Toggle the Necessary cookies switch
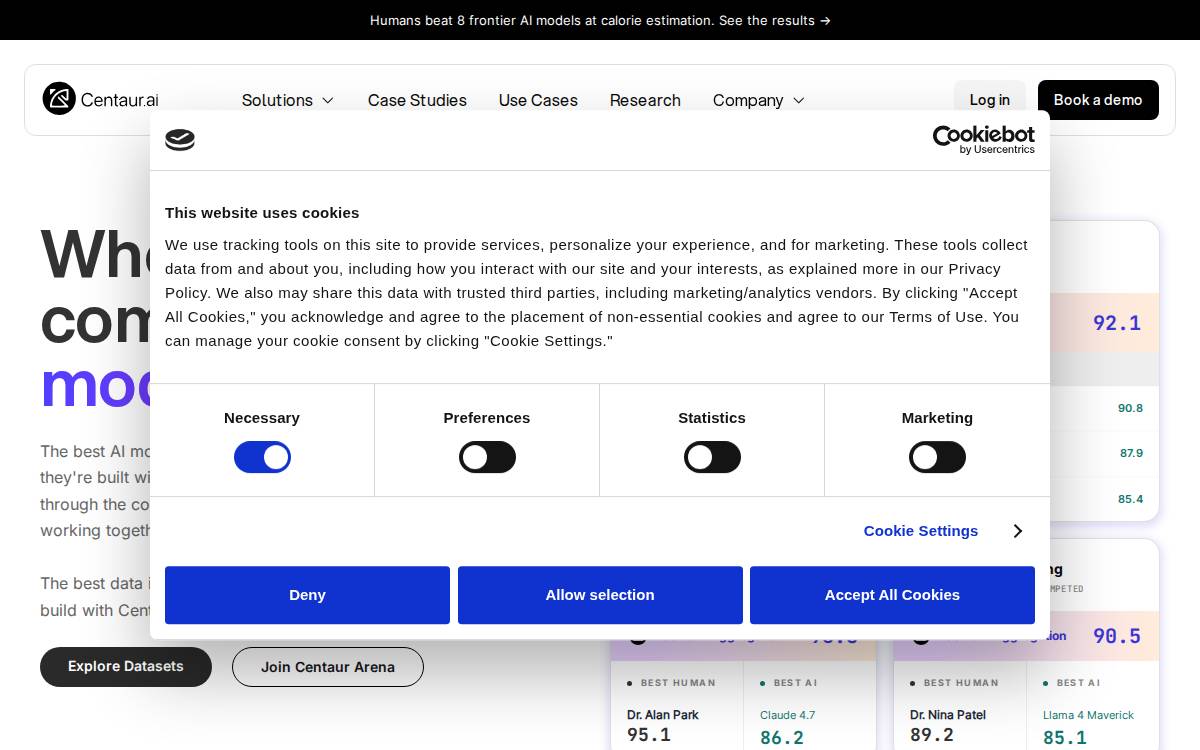Screen dimensions: 1200x750 pyautogui.click(x=262, y=457)
